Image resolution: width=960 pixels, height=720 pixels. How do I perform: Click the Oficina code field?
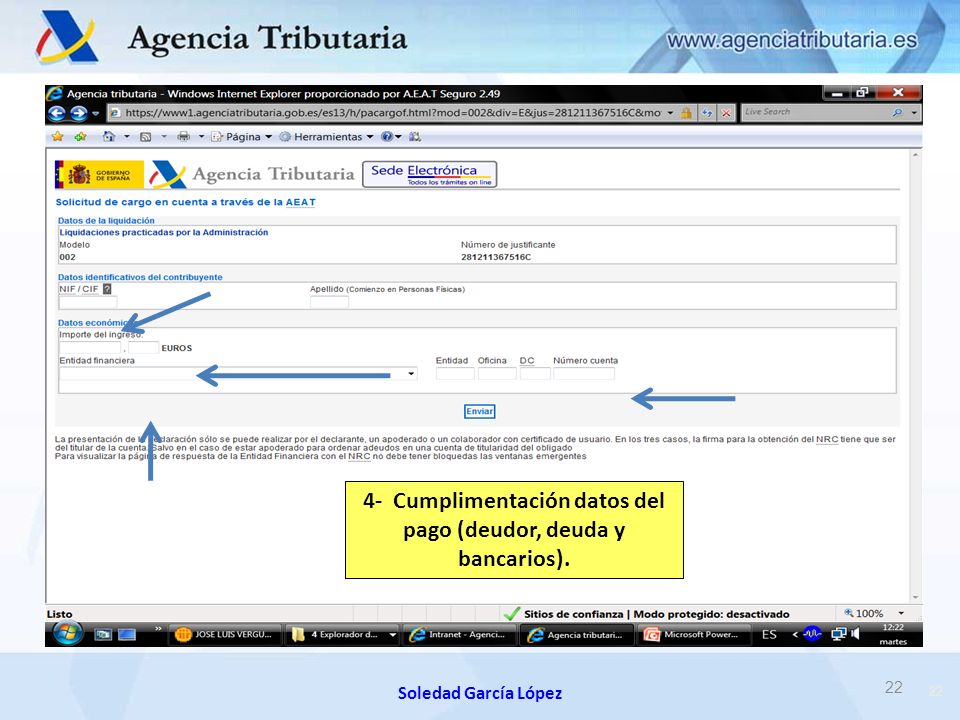(497, 373)
